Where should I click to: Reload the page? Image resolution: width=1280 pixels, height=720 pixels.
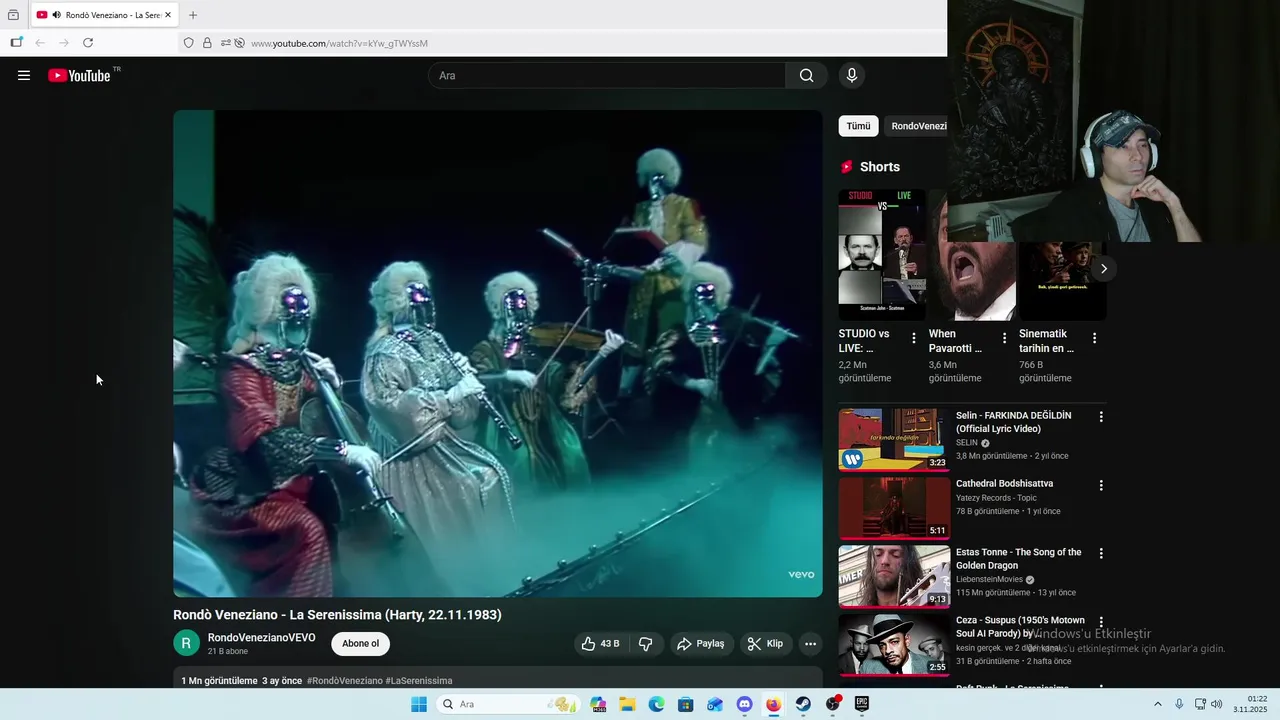coord(88,43)
